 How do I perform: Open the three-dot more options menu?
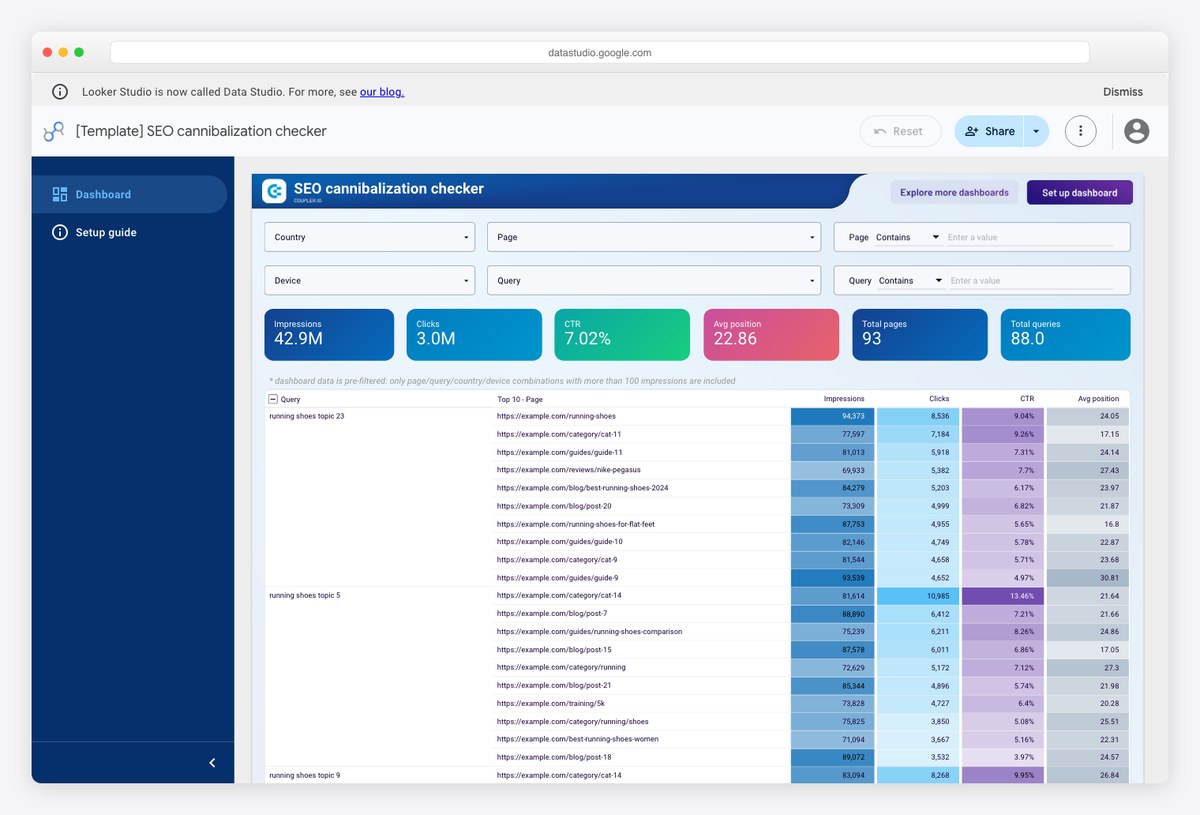pyautogui.click(x=1081, y=131)
